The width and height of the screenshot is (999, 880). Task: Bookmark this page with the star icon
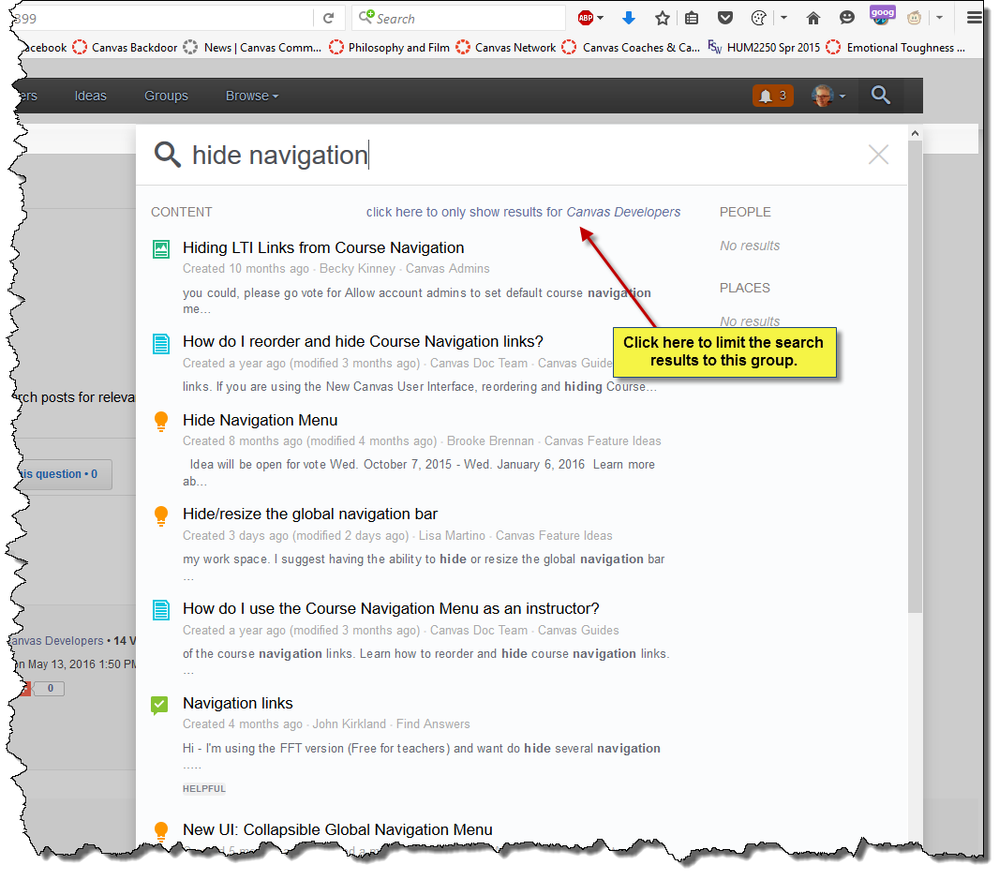[661, 18]
